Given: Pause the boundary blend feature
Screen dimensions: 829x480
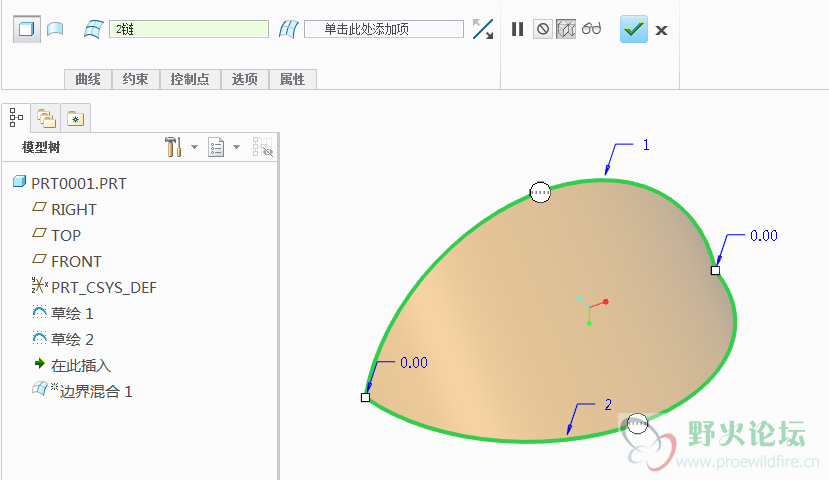Looking at the screenshot, I should [518, 29].
